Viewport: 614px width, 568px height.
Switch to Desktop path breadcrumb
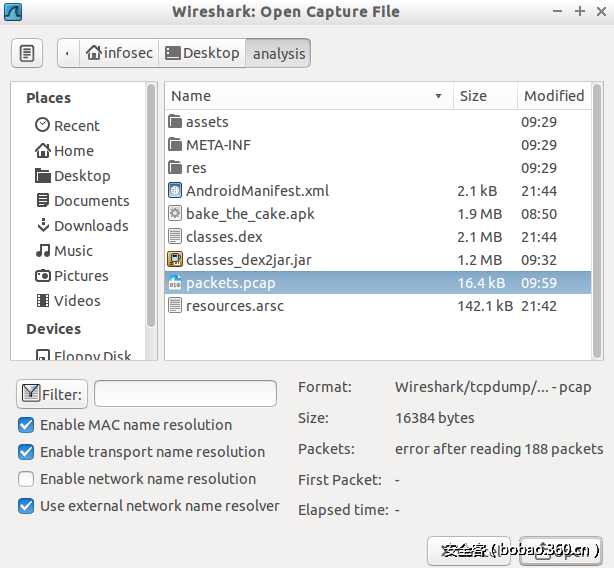201,53
